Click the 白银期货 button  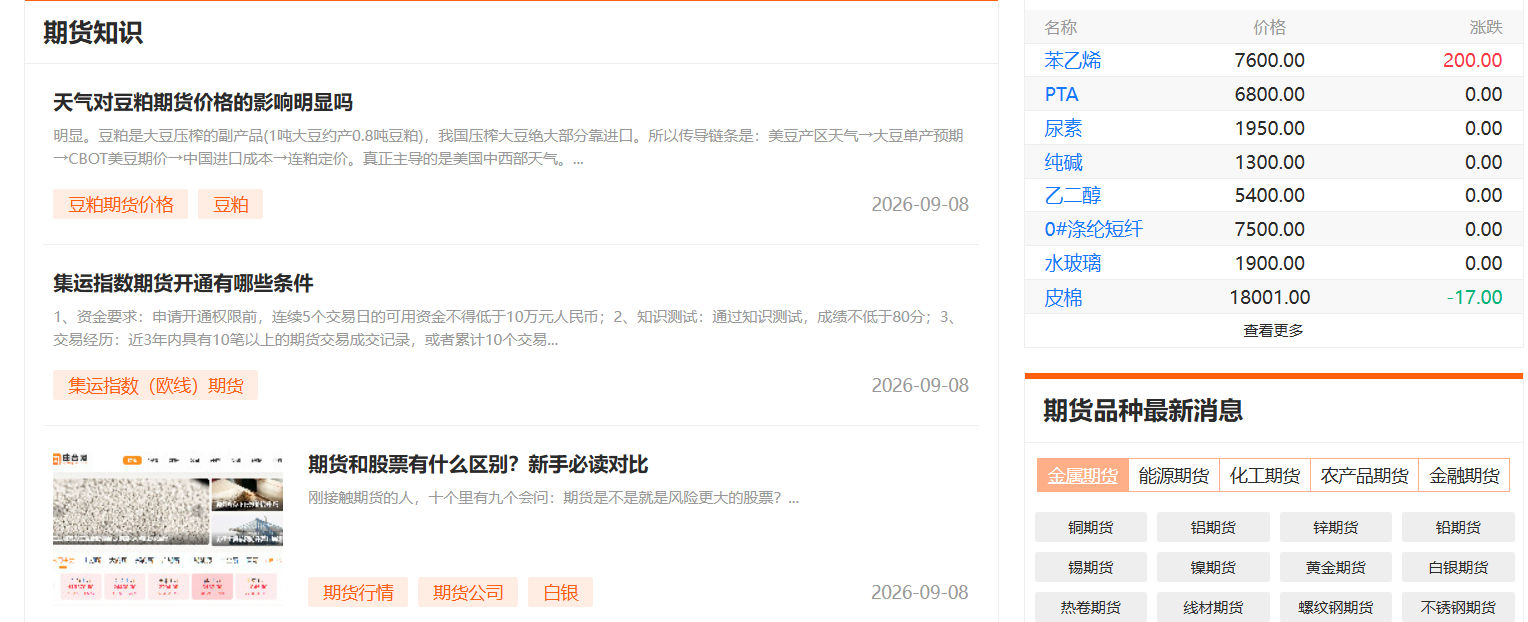1458,567
